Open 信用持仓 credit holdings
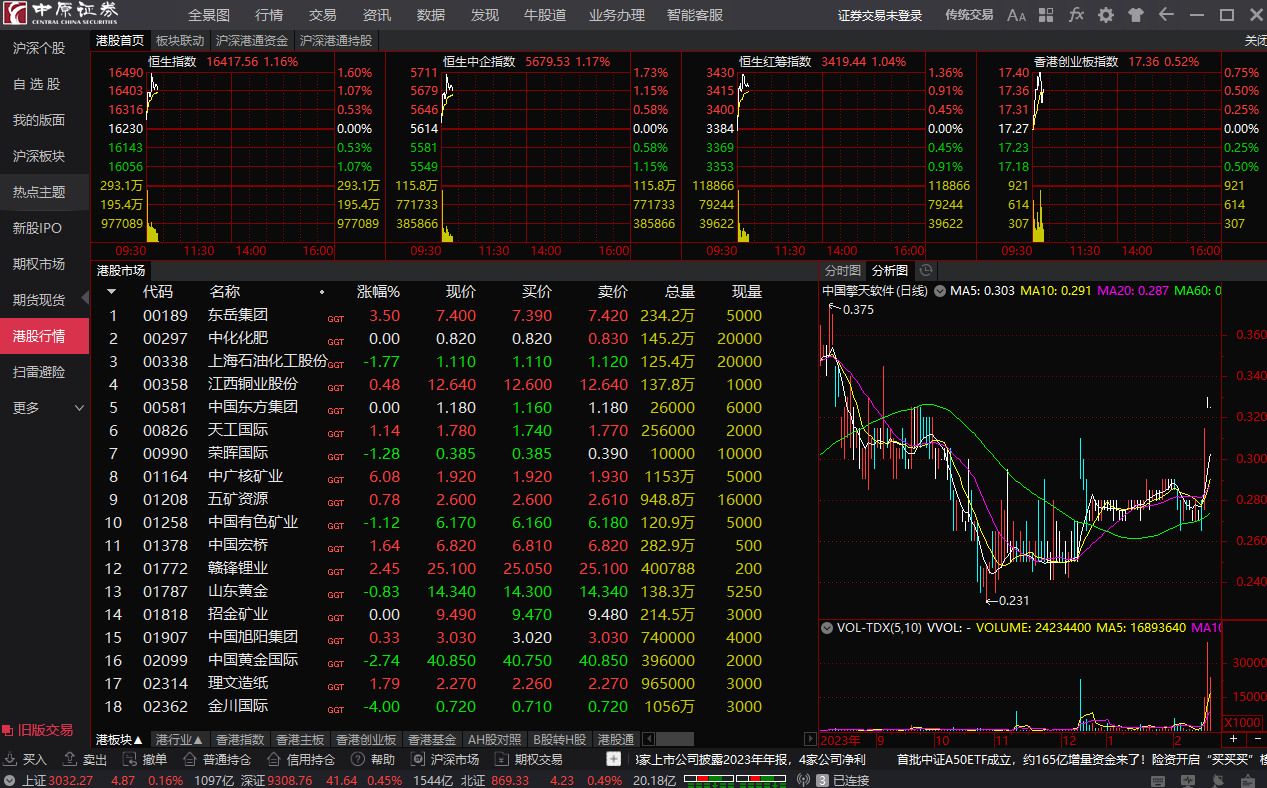1267x788 pixels. pos(303,760)
